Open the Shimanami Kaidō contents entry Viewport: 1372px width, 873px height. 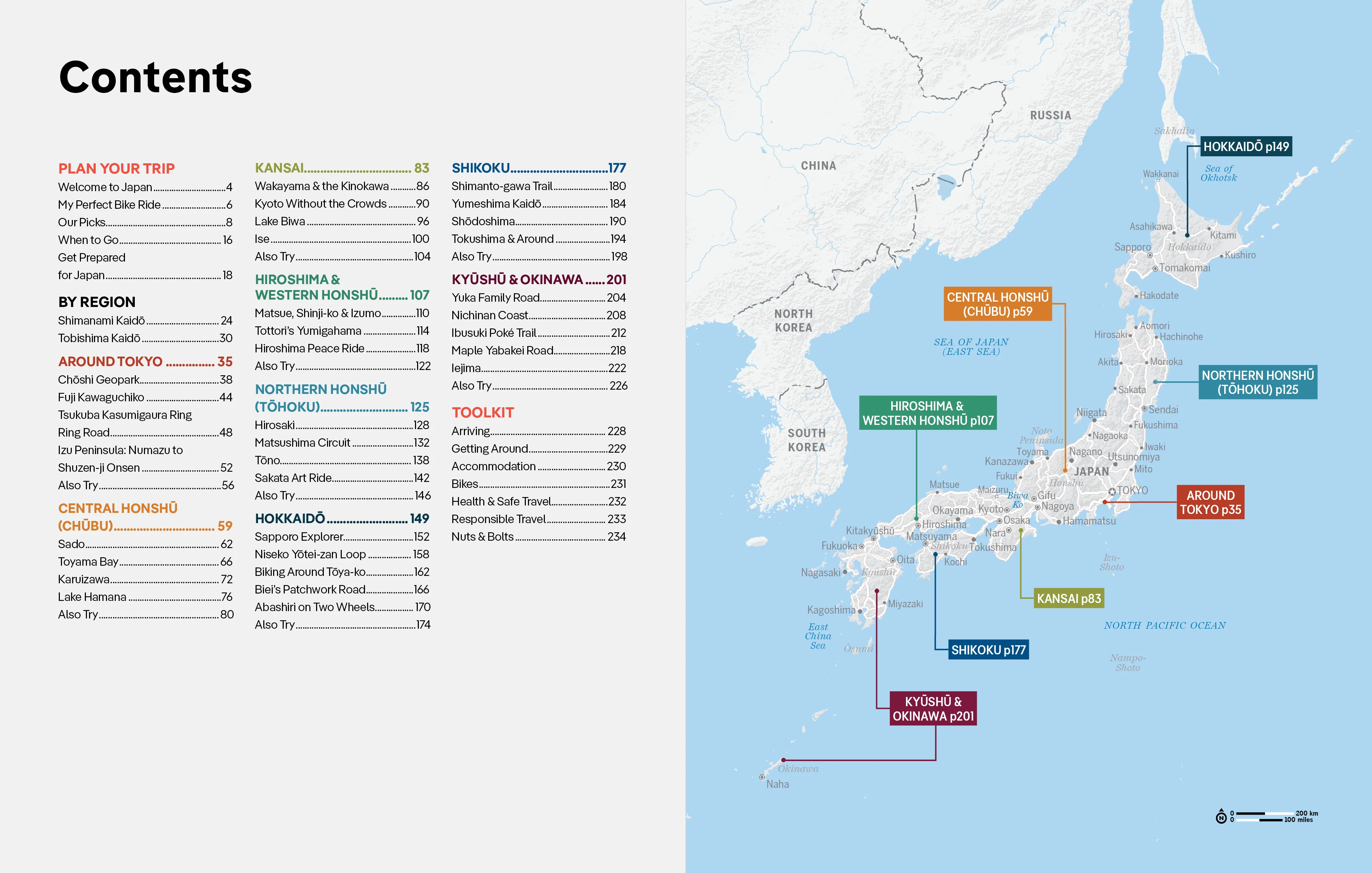101,321
